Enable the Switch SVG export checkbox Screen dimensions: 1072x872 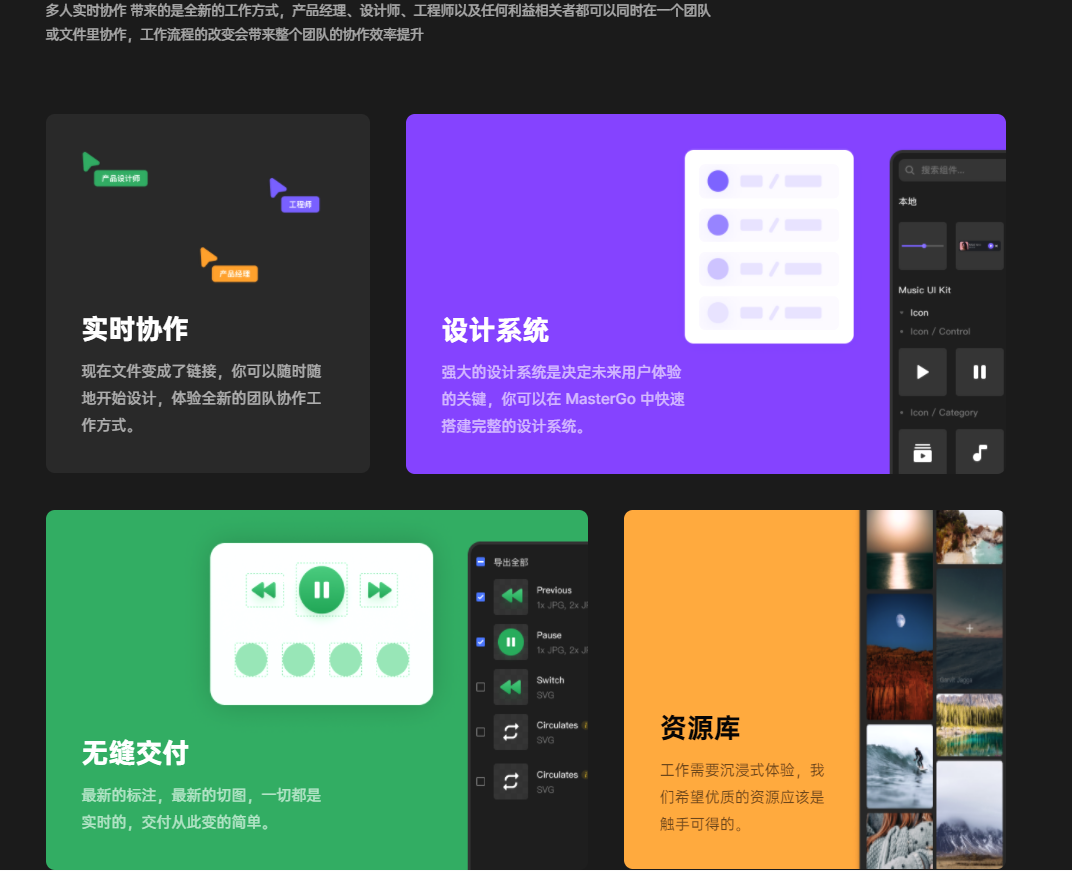(x=480, y=686)
